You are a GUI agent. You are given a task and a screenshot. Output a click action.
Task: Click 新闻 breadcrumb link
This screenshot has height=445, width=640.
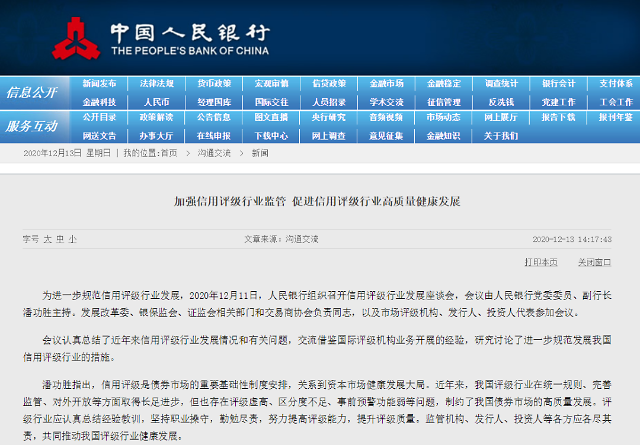[x=260, y=154]
